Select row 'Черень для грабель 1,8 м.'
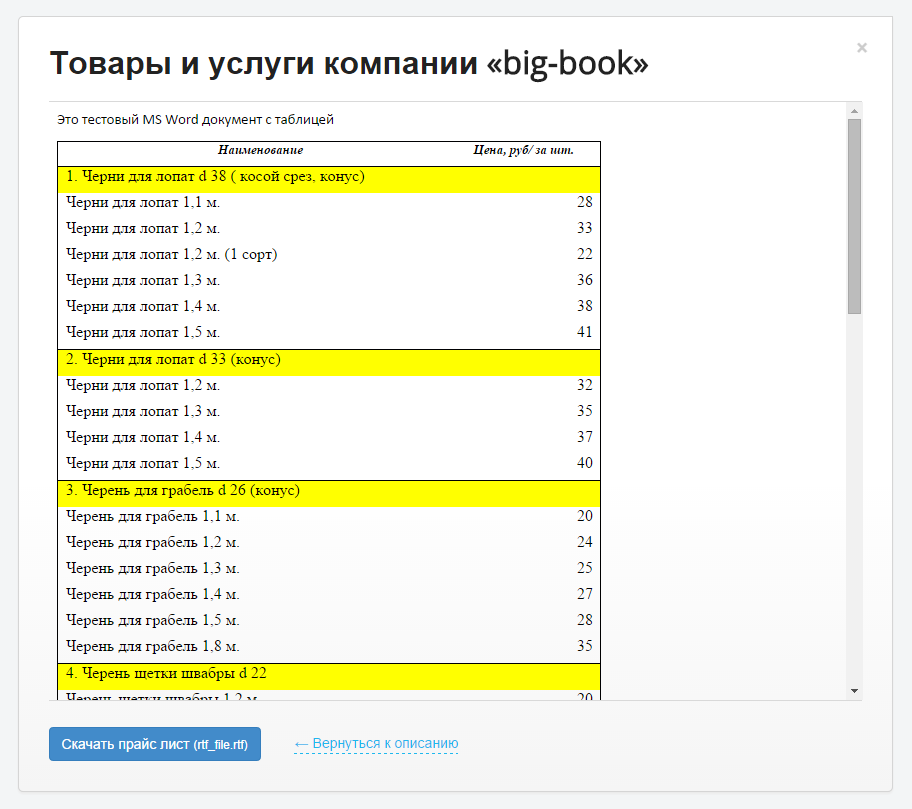 (x=153, y=646)
